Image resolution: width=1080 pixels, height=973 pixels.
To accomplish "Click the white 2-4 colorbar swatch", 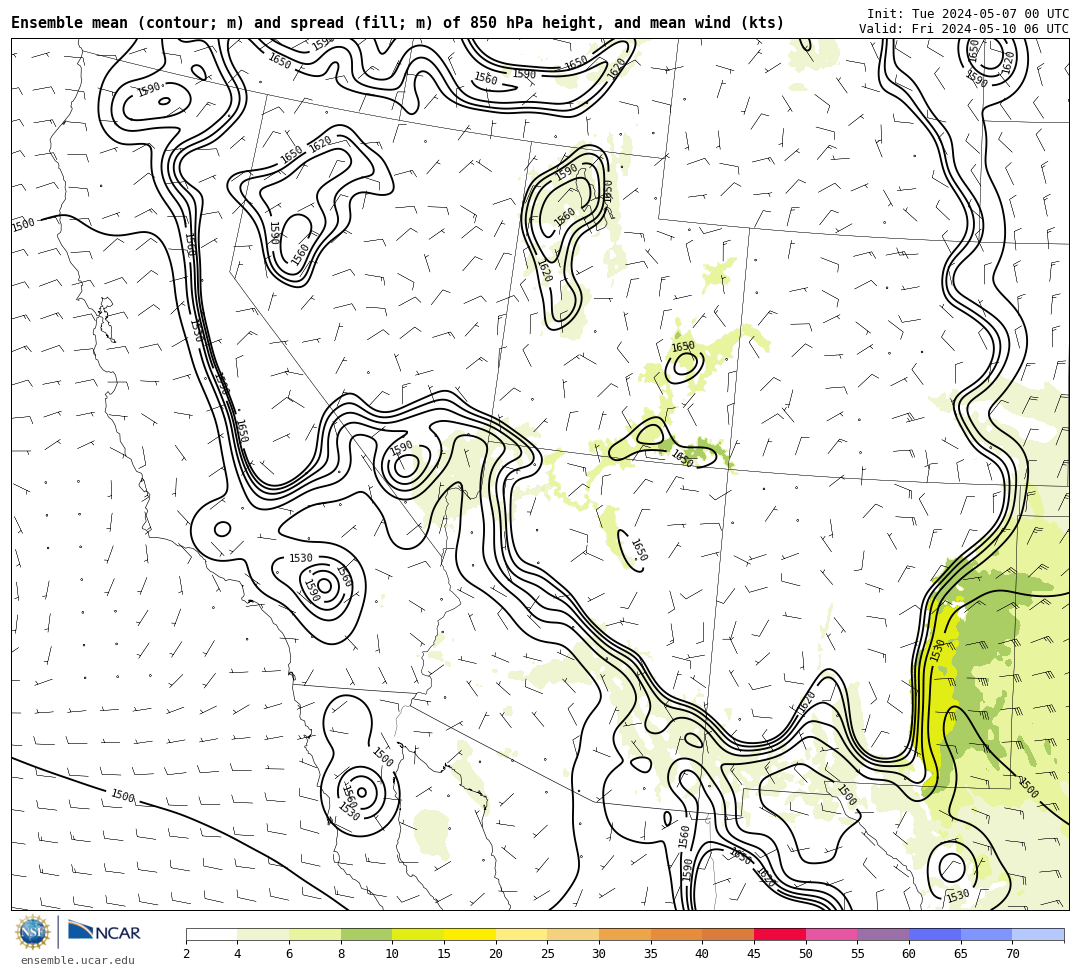I will tap(211, 934).
